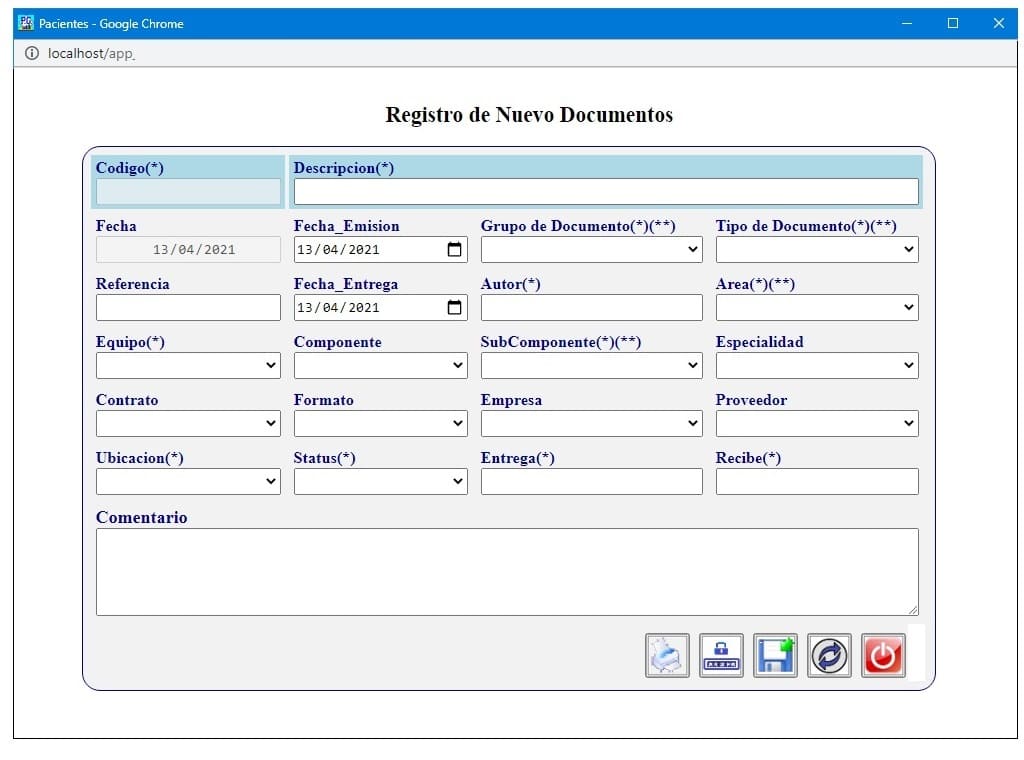Click inside the Comentario text area
1024x760 pixels.
[507, 572]
